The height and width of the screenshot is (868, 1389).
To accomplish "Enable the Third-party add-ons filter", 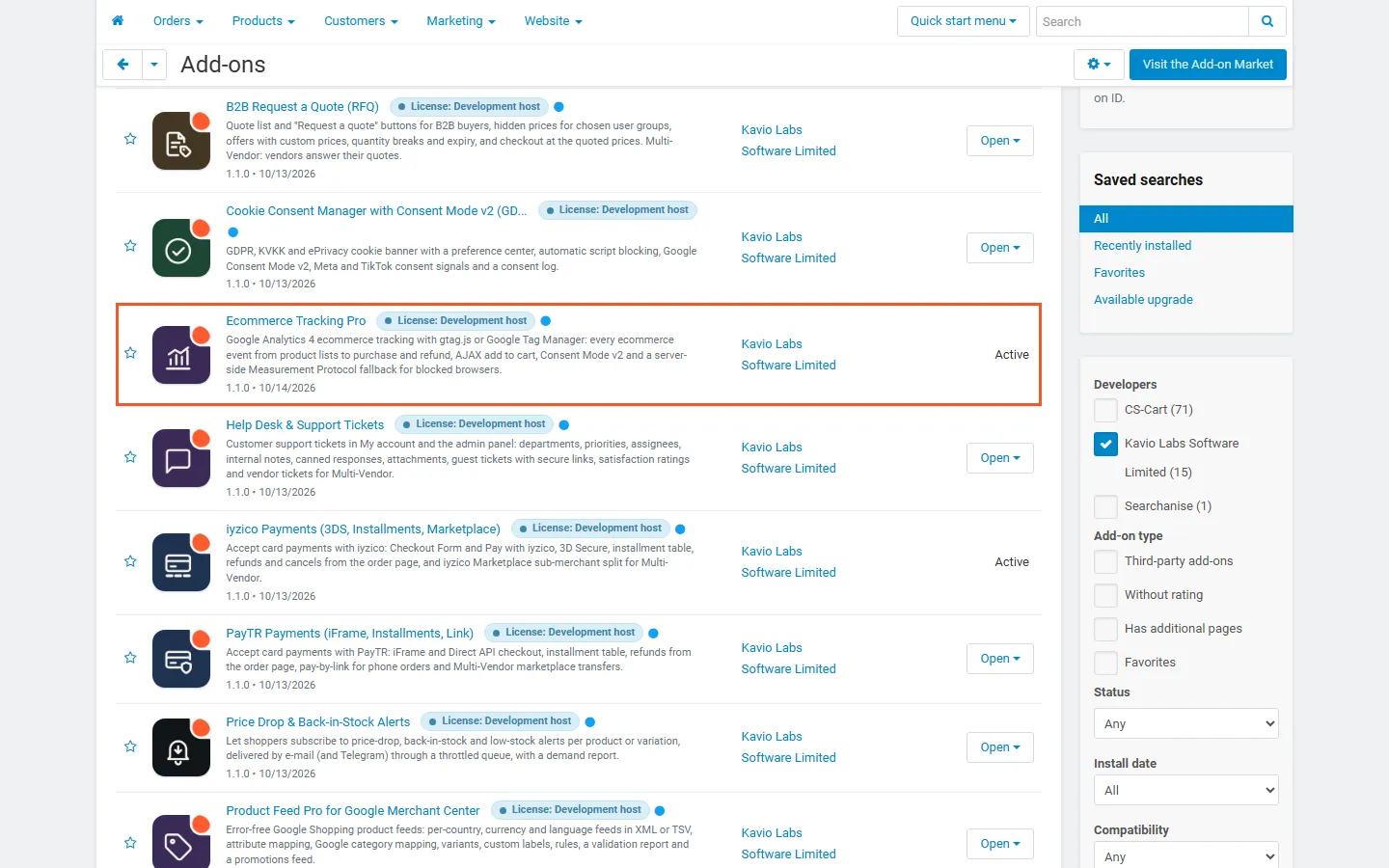I will click(1105, 561).
